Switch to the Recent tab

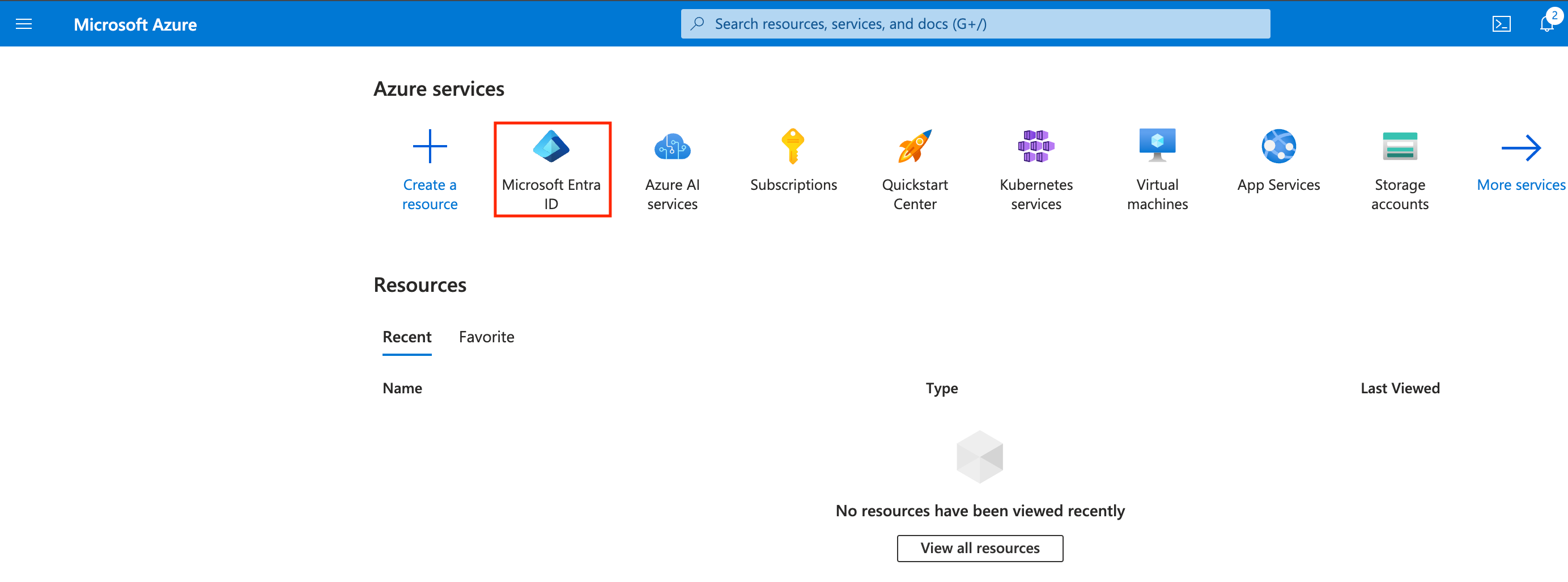407,337
